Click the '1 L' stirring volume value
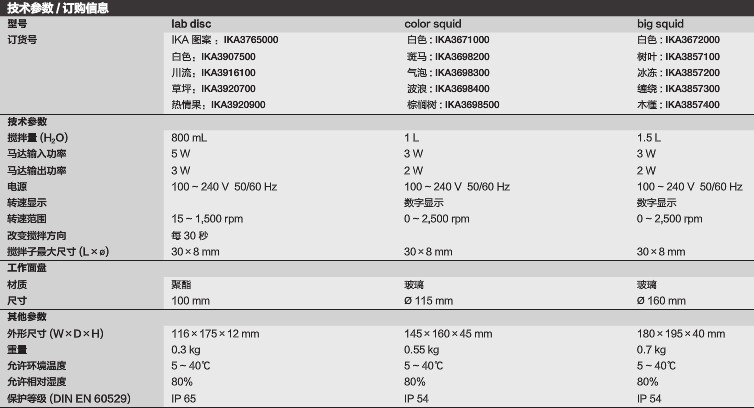The image size is (754, 408). coord(412,138)
